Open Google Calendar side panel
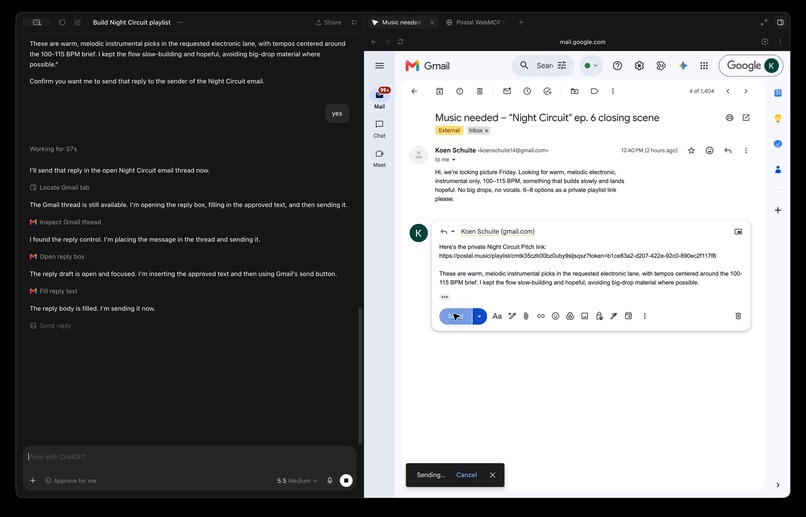806x517 pixels. [x=778, y=93]
